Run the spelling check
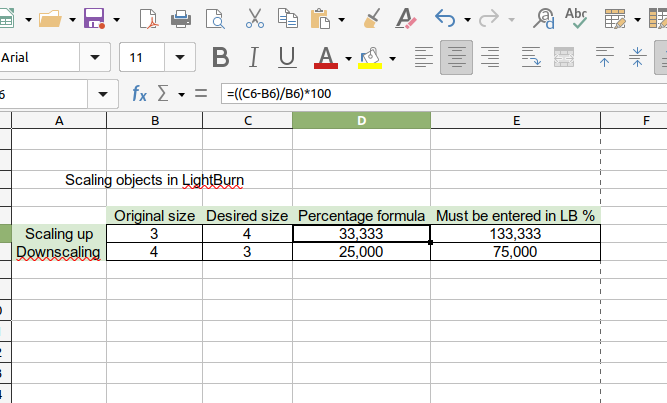Screen dimensions: 667x403 pos(577,18)
